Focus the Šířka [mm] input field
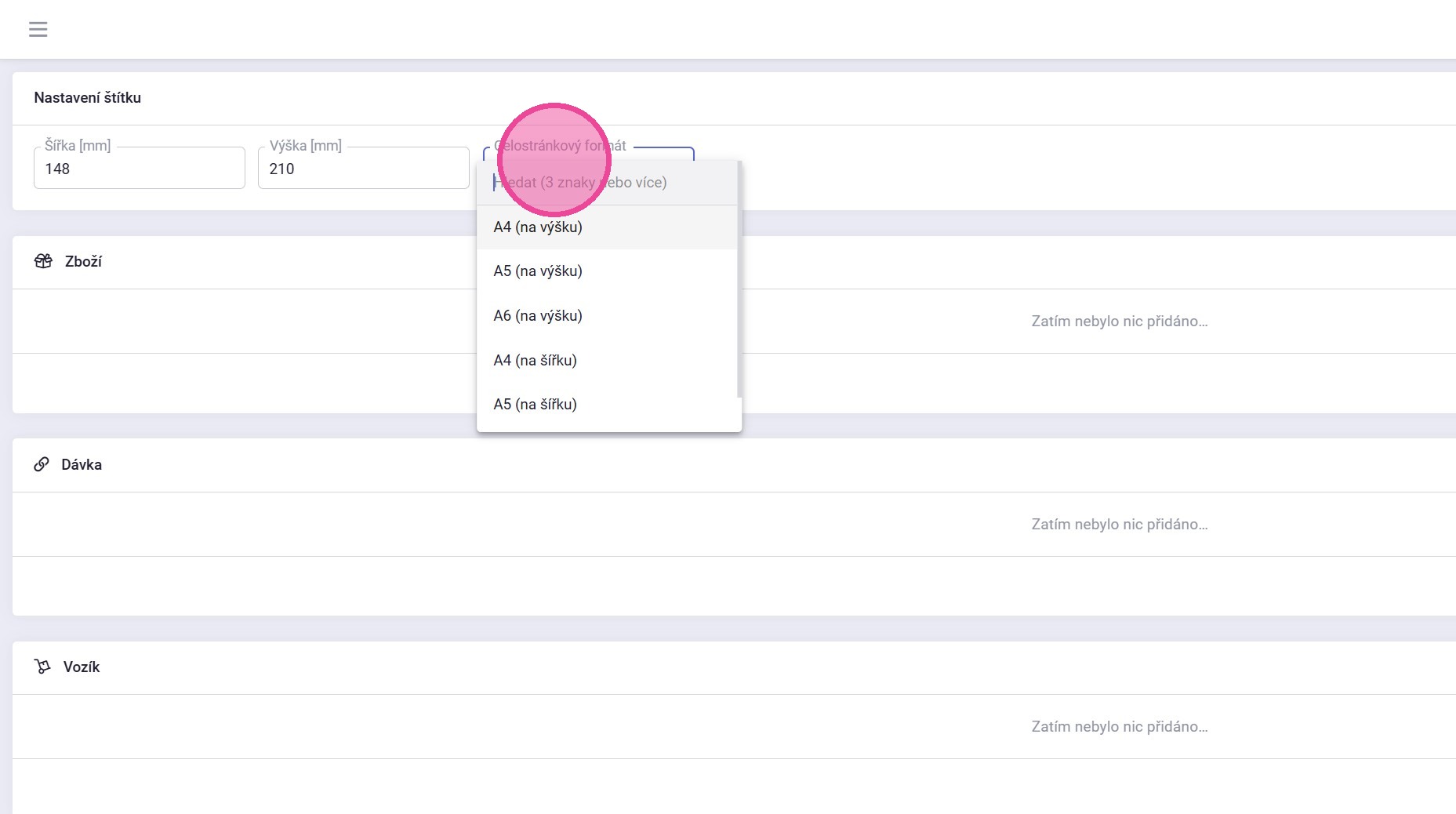 139,169
